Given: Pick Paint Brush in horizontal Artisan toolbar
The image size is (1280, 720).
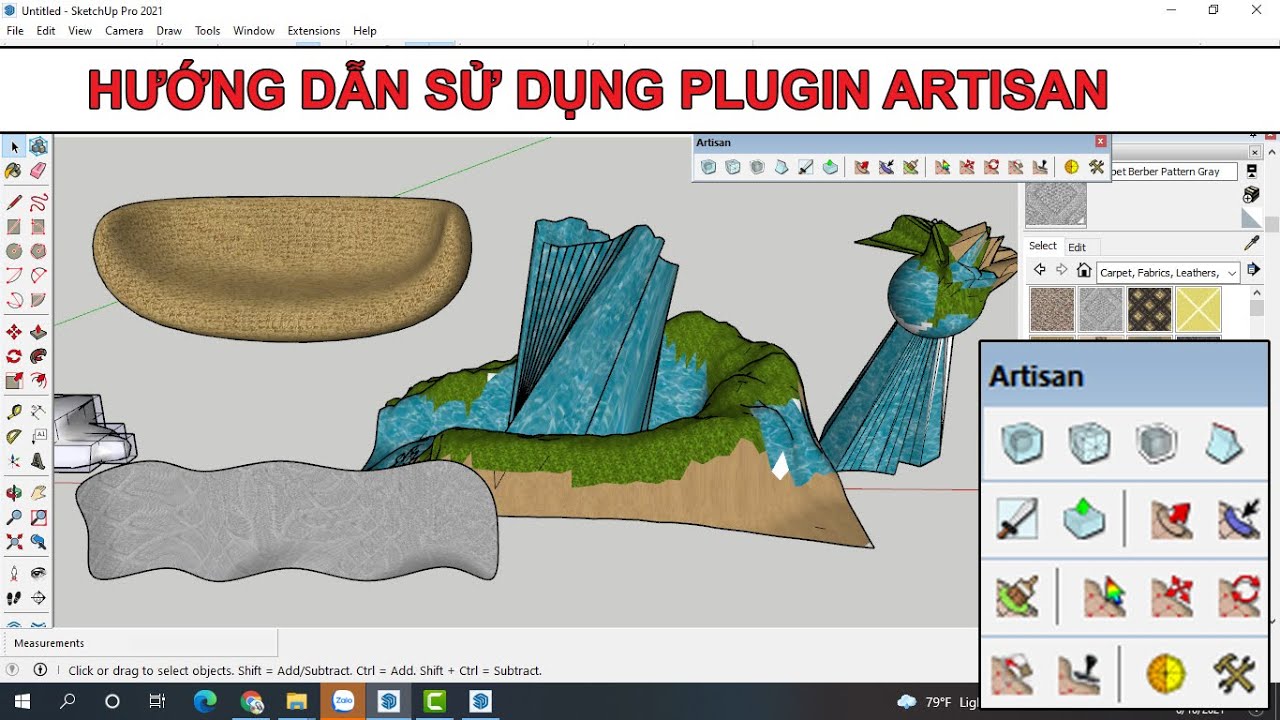Looking at the screenshot, I should click(910, 167).
